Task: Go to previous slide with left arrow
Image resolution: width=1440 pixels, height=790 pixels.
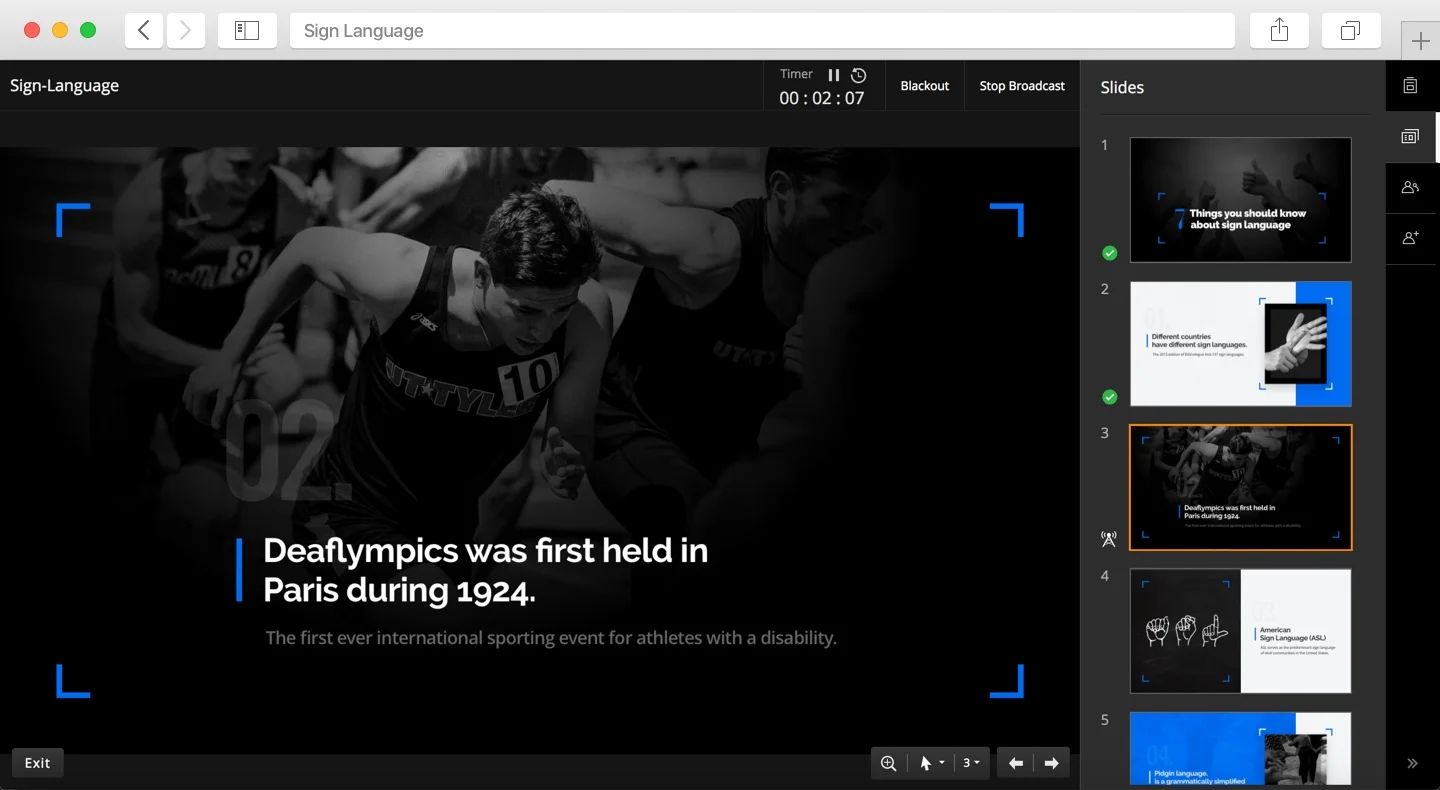Action: (x=1016, y=763)
